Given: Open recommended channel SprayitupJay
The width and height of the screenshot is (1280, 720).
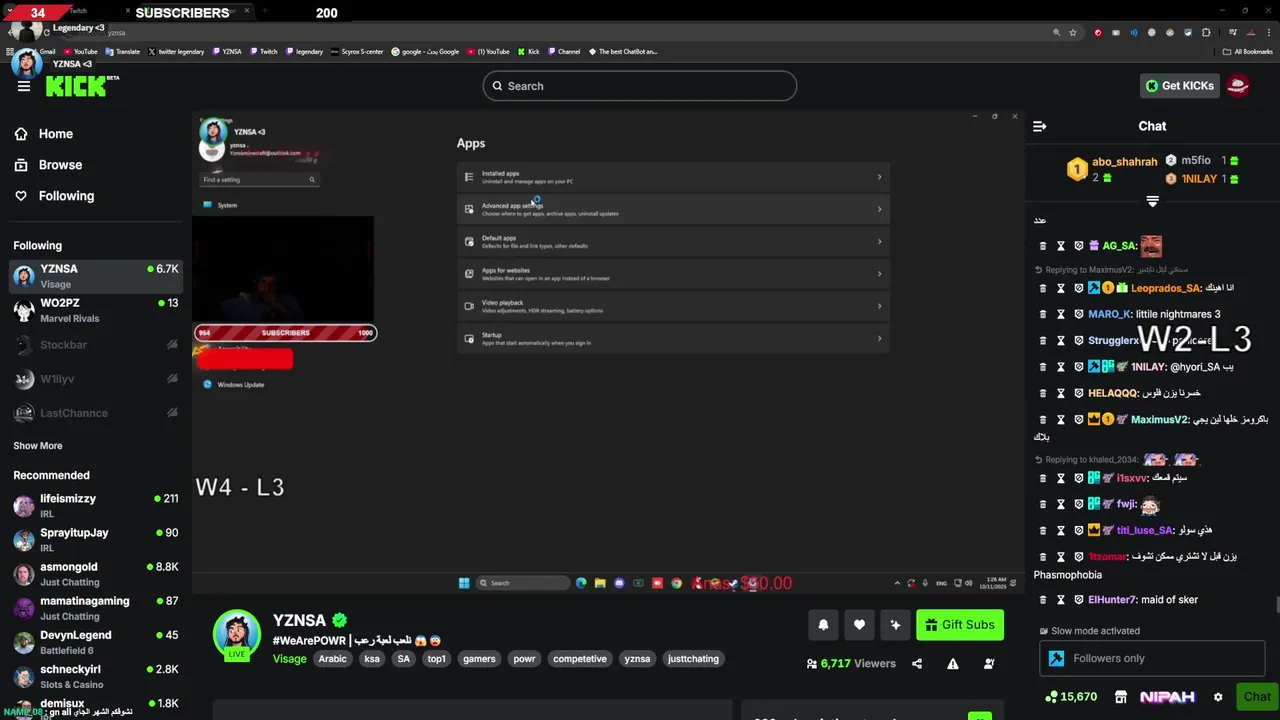Looking at the screenshot, I should click(x=96, y=540).
